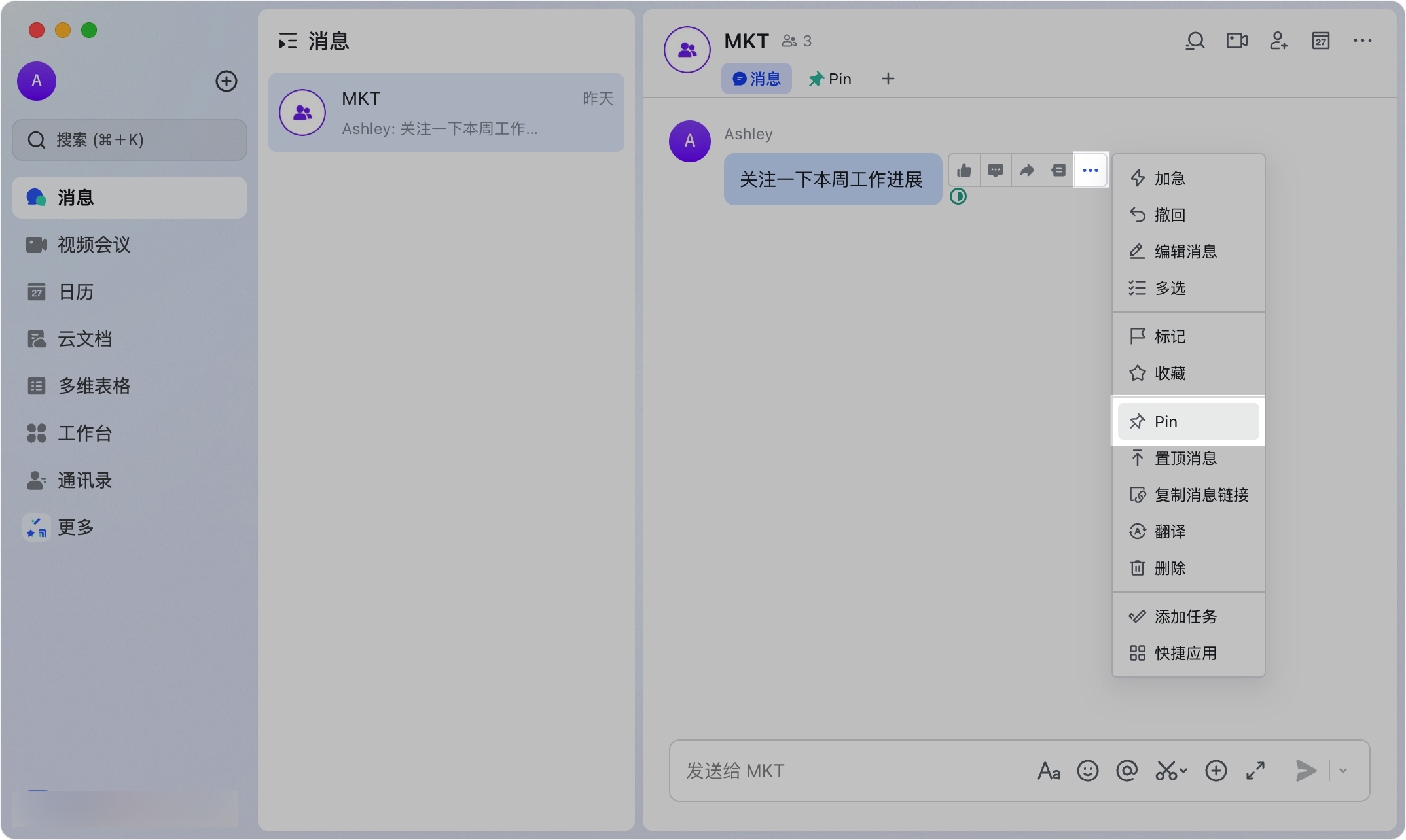Click the sender name Ashley
Viewport: 1406px width, 840px height.
[748, 134]
